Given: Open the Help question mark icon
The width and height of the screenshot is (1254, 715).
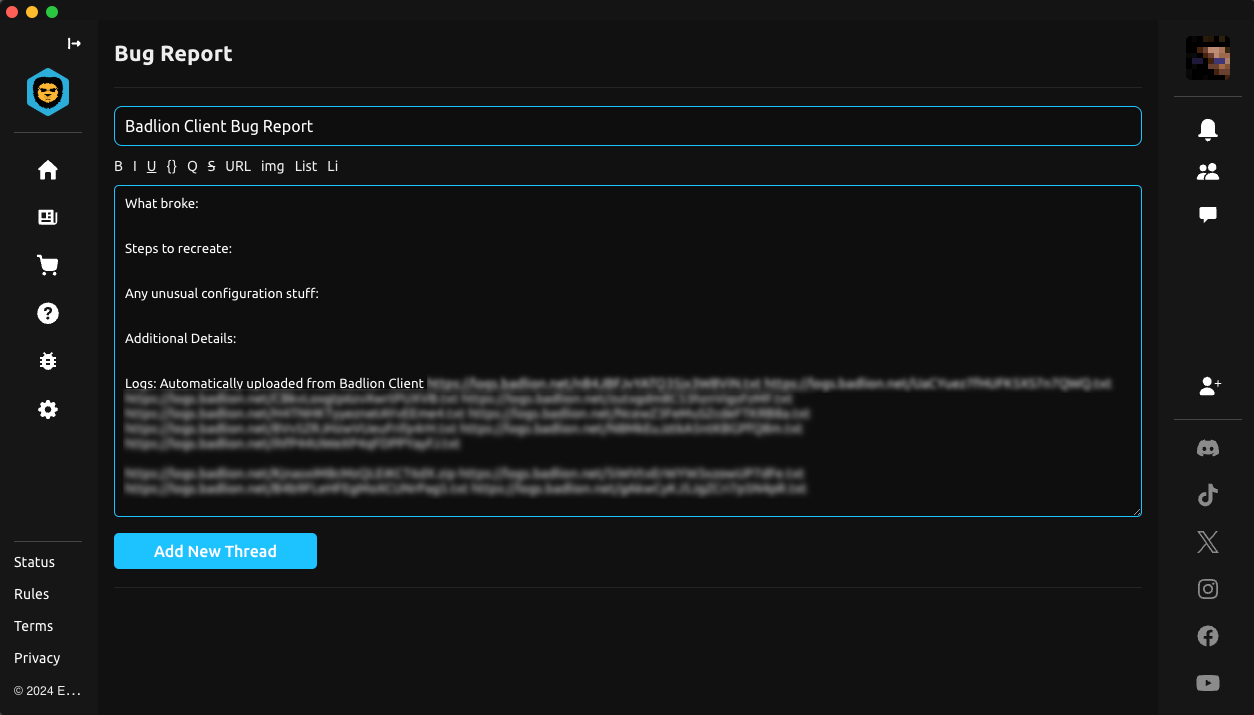Looking at the screenshot, I should tap(48, 313).
